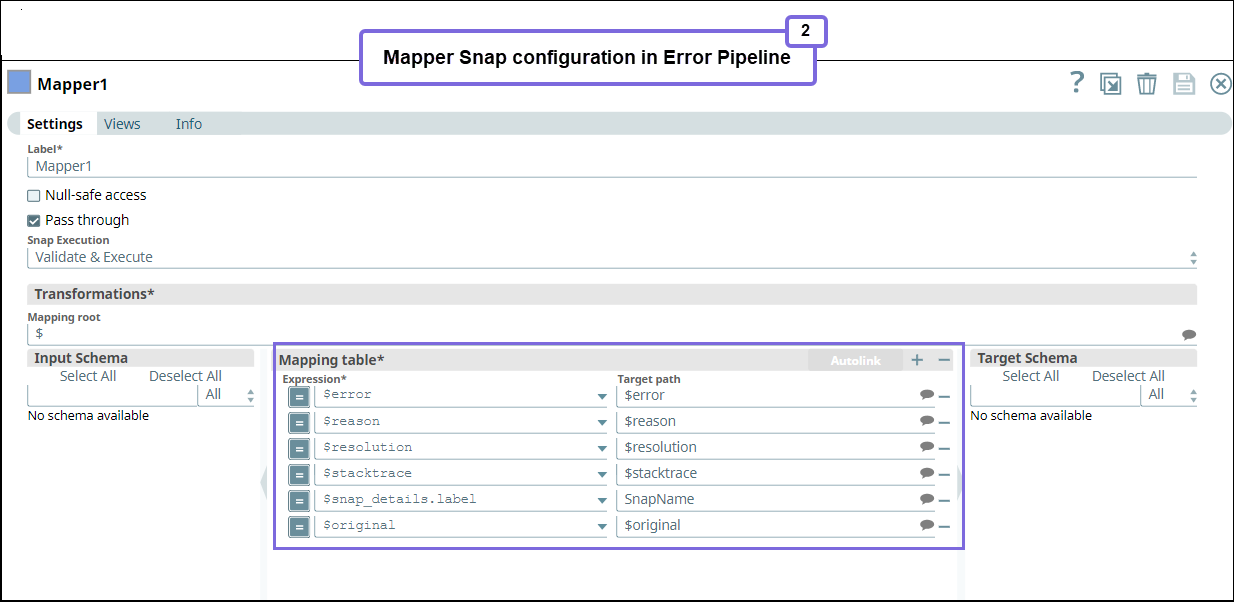Viewport: 1234px width, 602px height.
Task: Click Select All in Target Schema
Action: point(1030,376)
